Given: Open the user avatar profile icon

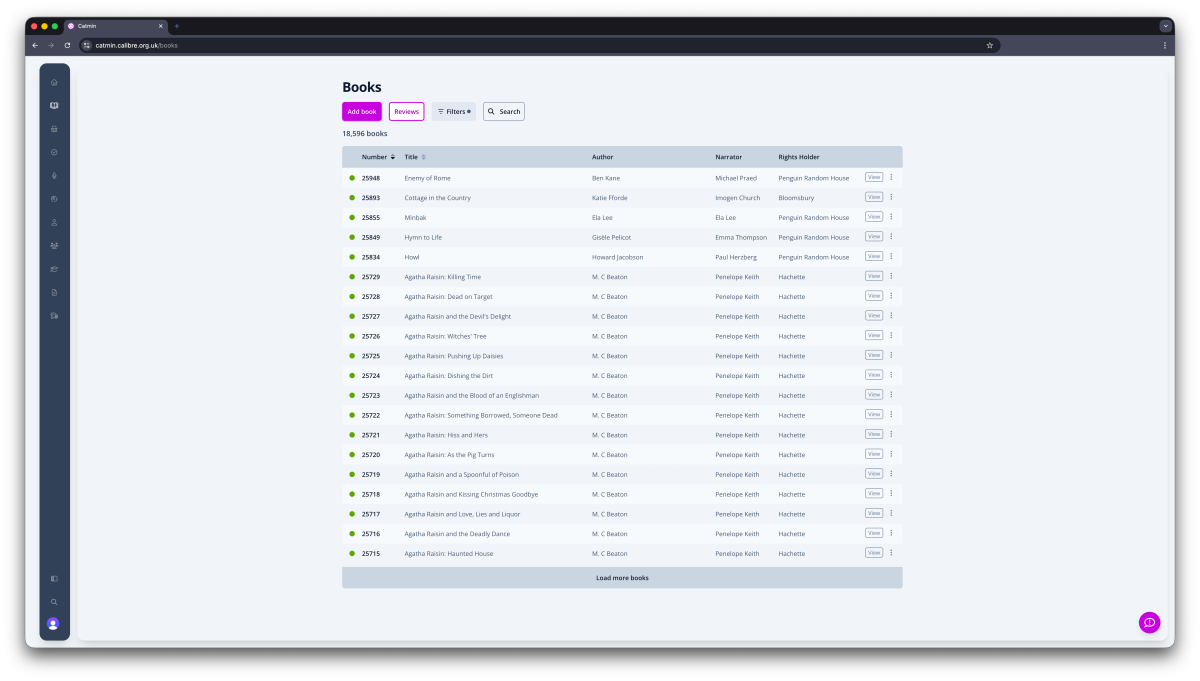Looking at the screenshot, I should coord(53,624).
